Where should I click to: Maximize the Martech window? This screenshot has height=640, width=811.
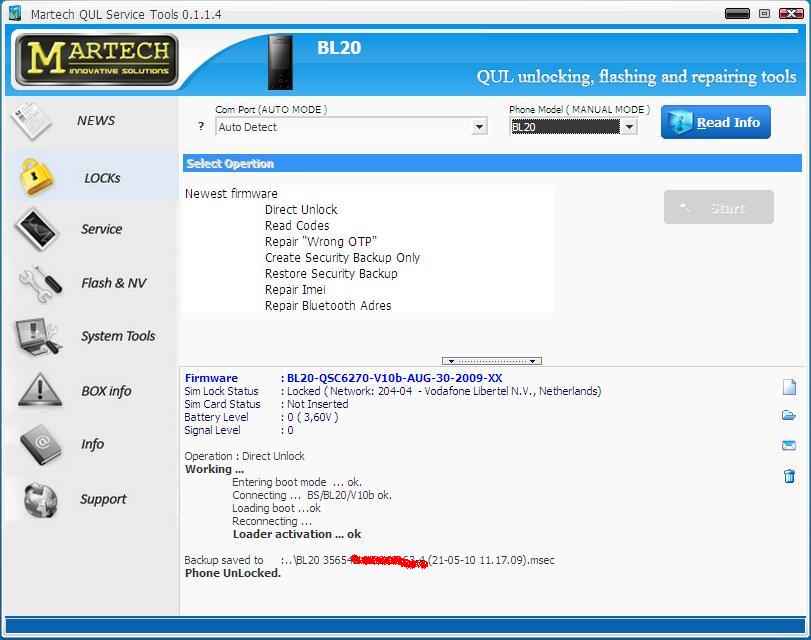764,13
